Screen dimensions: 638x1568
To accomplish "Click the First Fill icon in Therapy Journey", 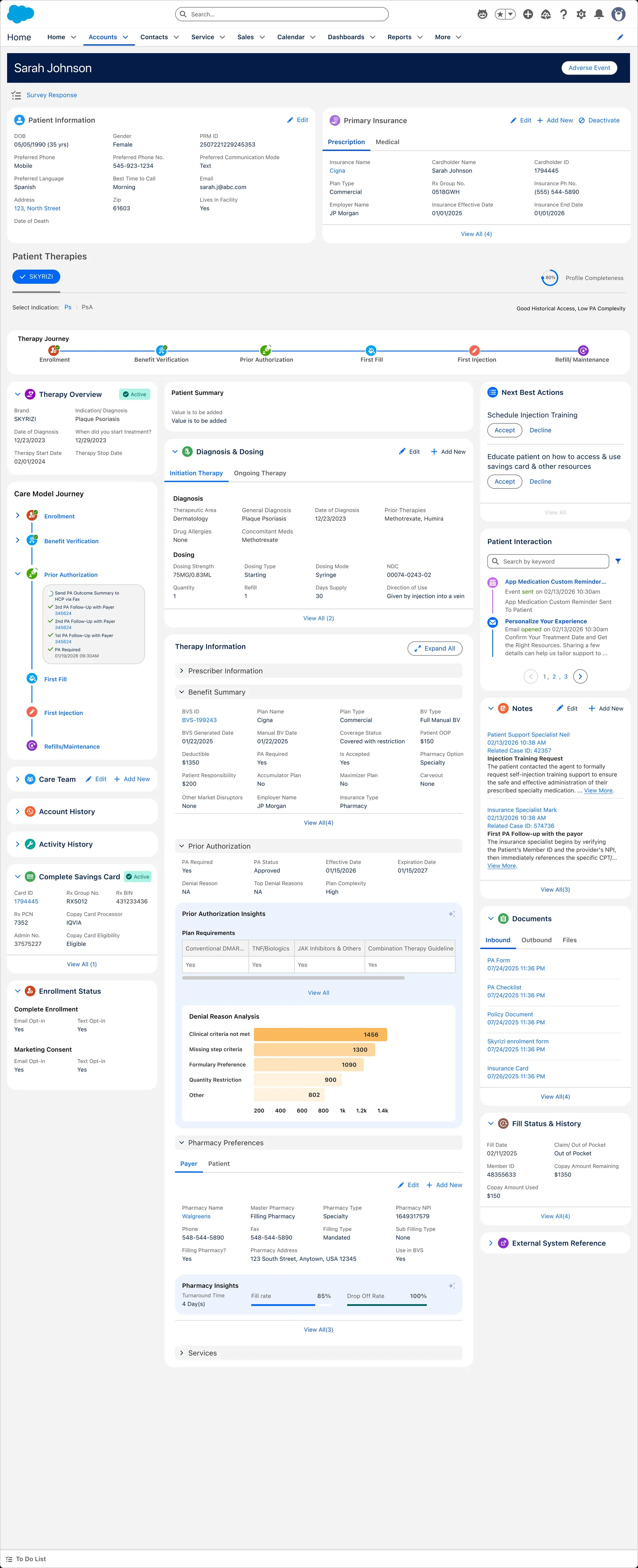I will (x=371, y=350).
